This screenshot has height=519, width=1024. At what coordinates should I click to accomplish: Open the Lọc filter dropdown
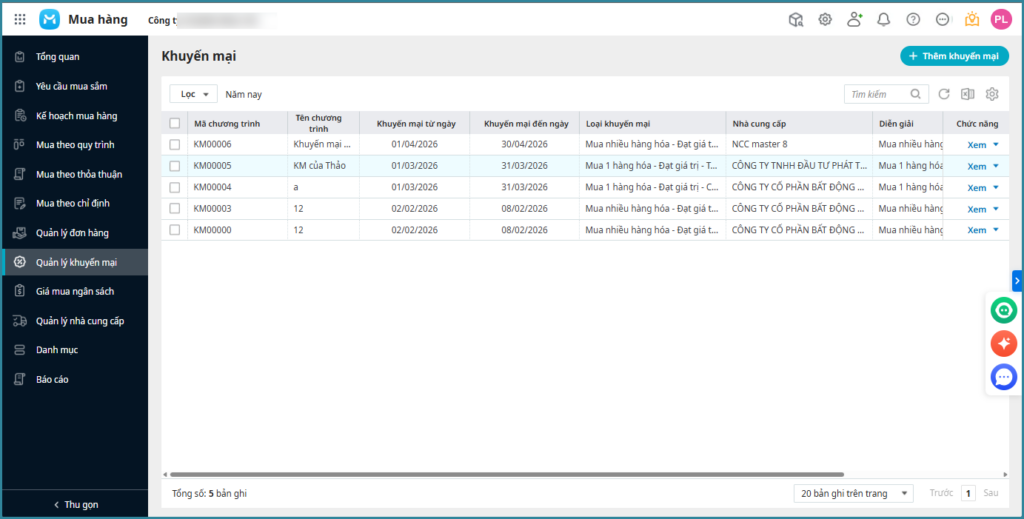[x=193, y=94]
